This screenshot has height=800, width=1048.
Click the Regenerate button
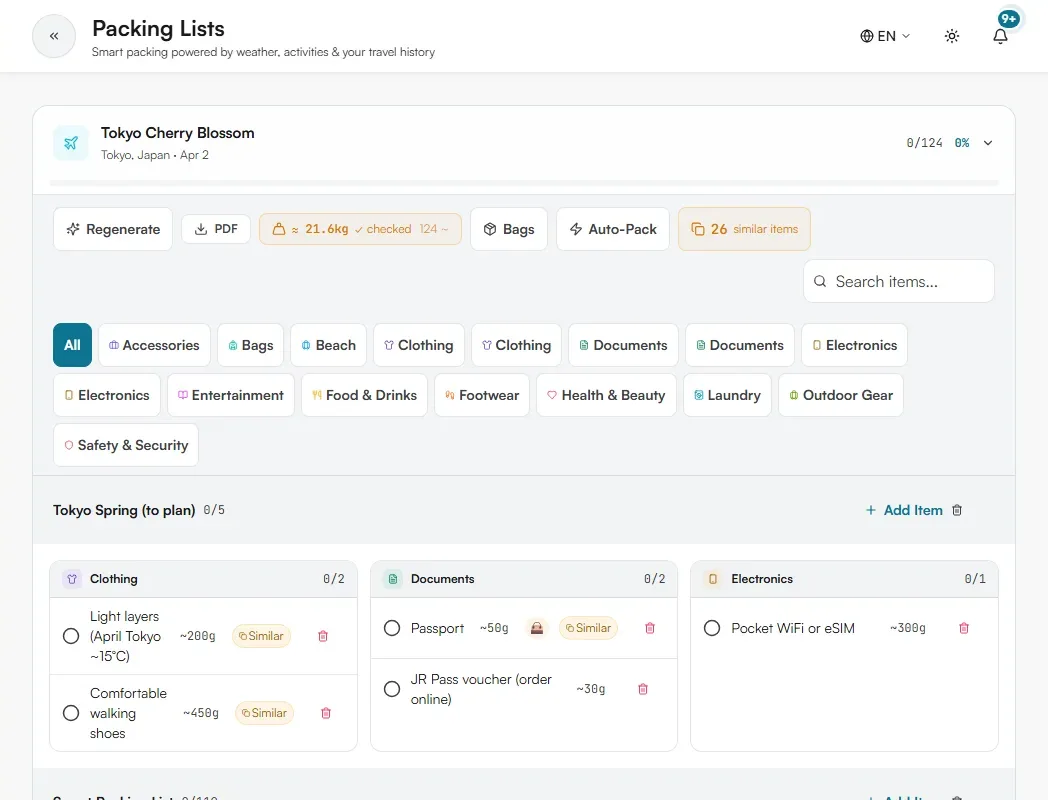(x=113, y=229)
